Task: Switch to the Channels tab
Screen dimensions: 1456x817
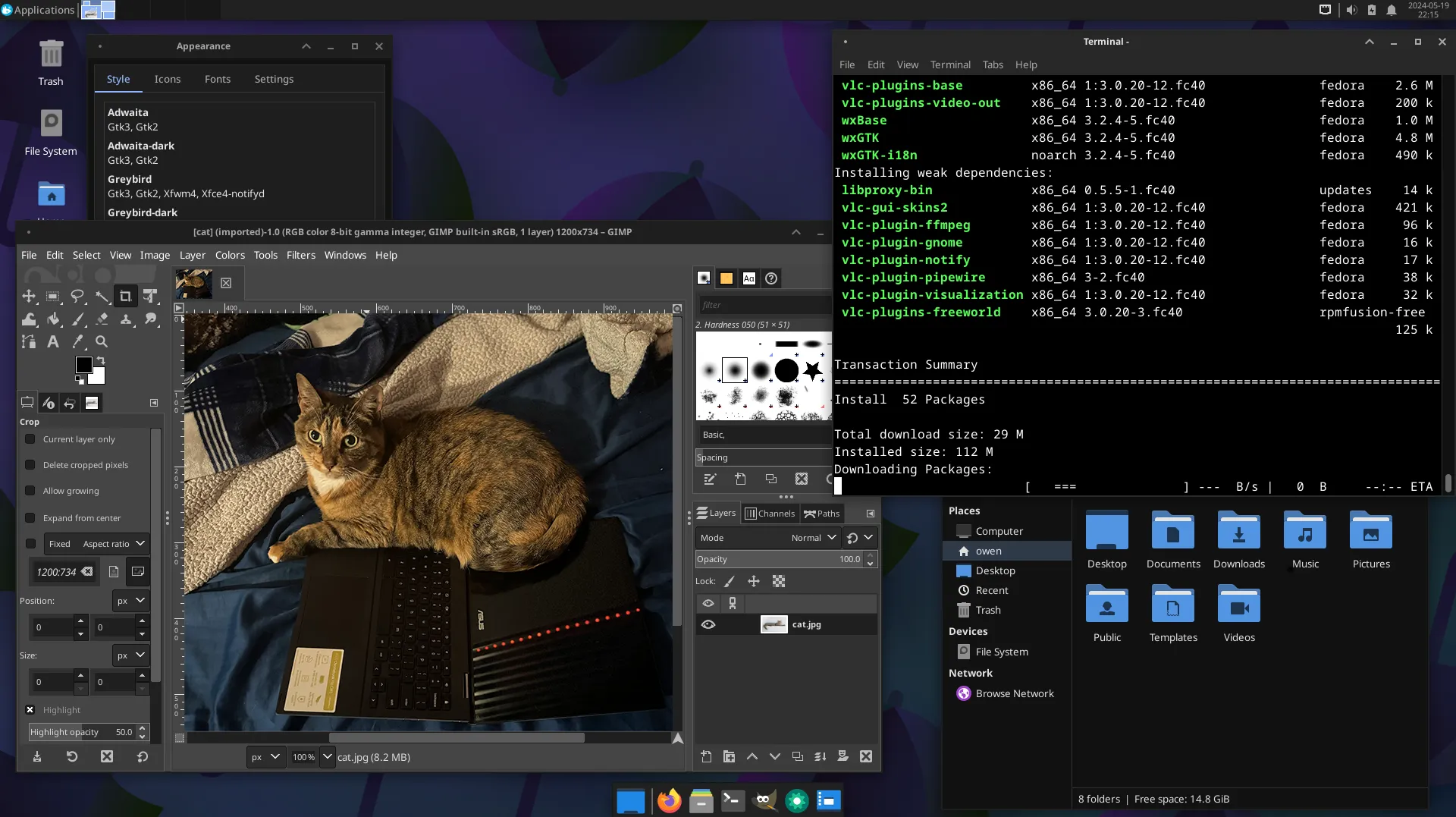Action: [770, 514]
